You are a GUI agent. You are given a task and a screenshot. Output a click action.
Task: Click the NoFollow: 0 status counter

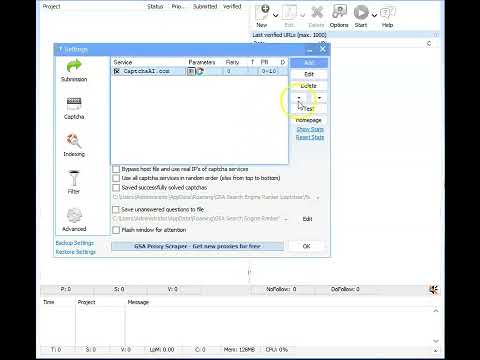click(x=281, y=289)
